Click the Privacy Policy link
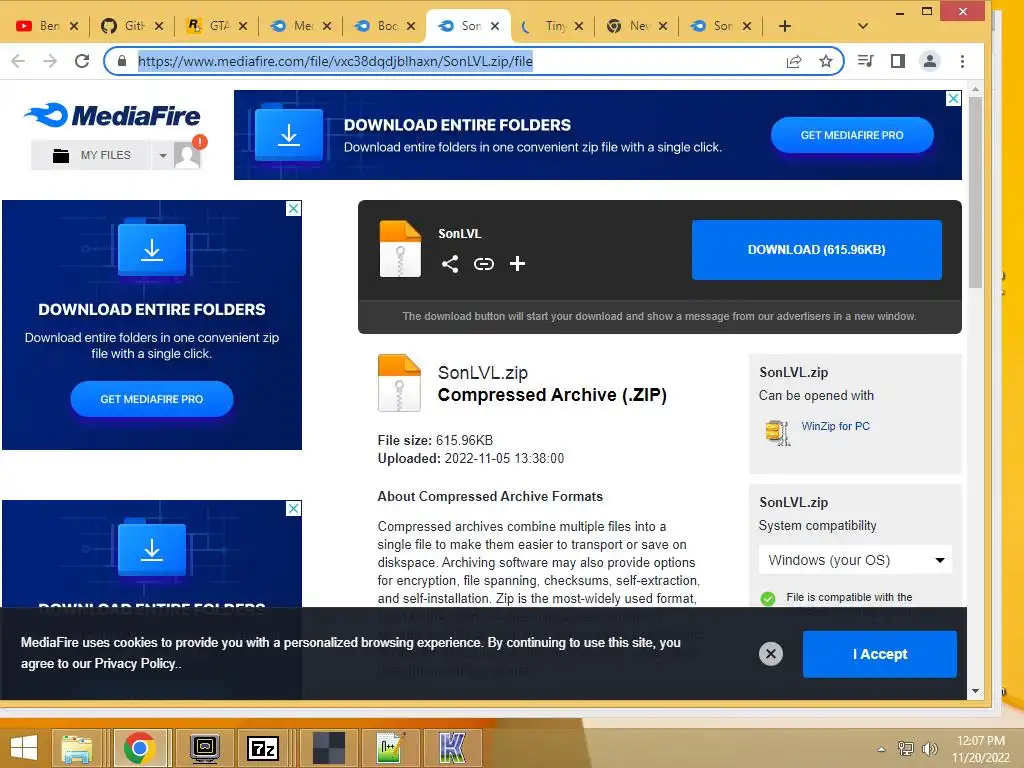The height and width of the screenshot is (768, 1024). (135, 664)
